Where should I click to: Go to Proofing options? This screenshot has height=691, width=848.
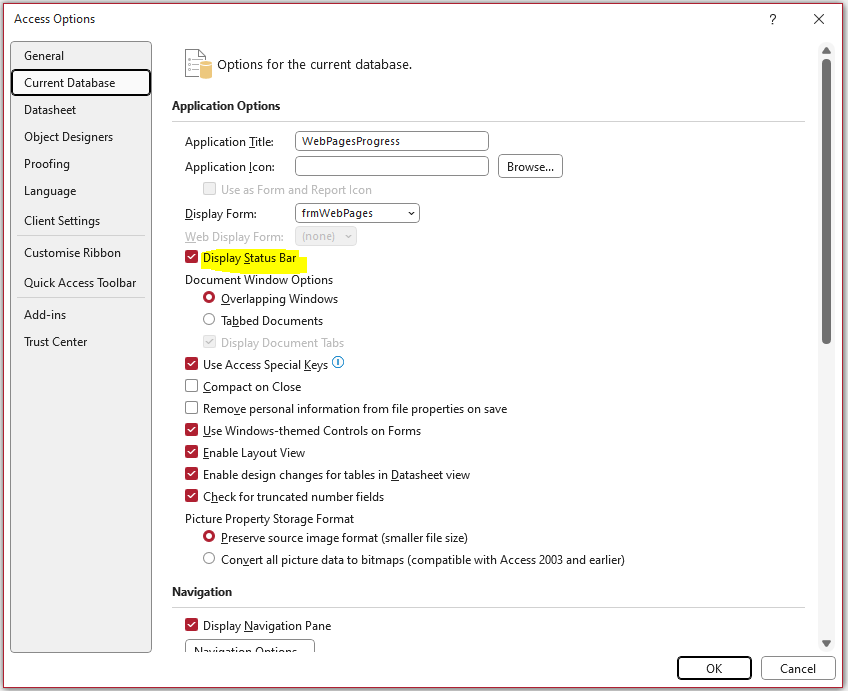[81, 164]
